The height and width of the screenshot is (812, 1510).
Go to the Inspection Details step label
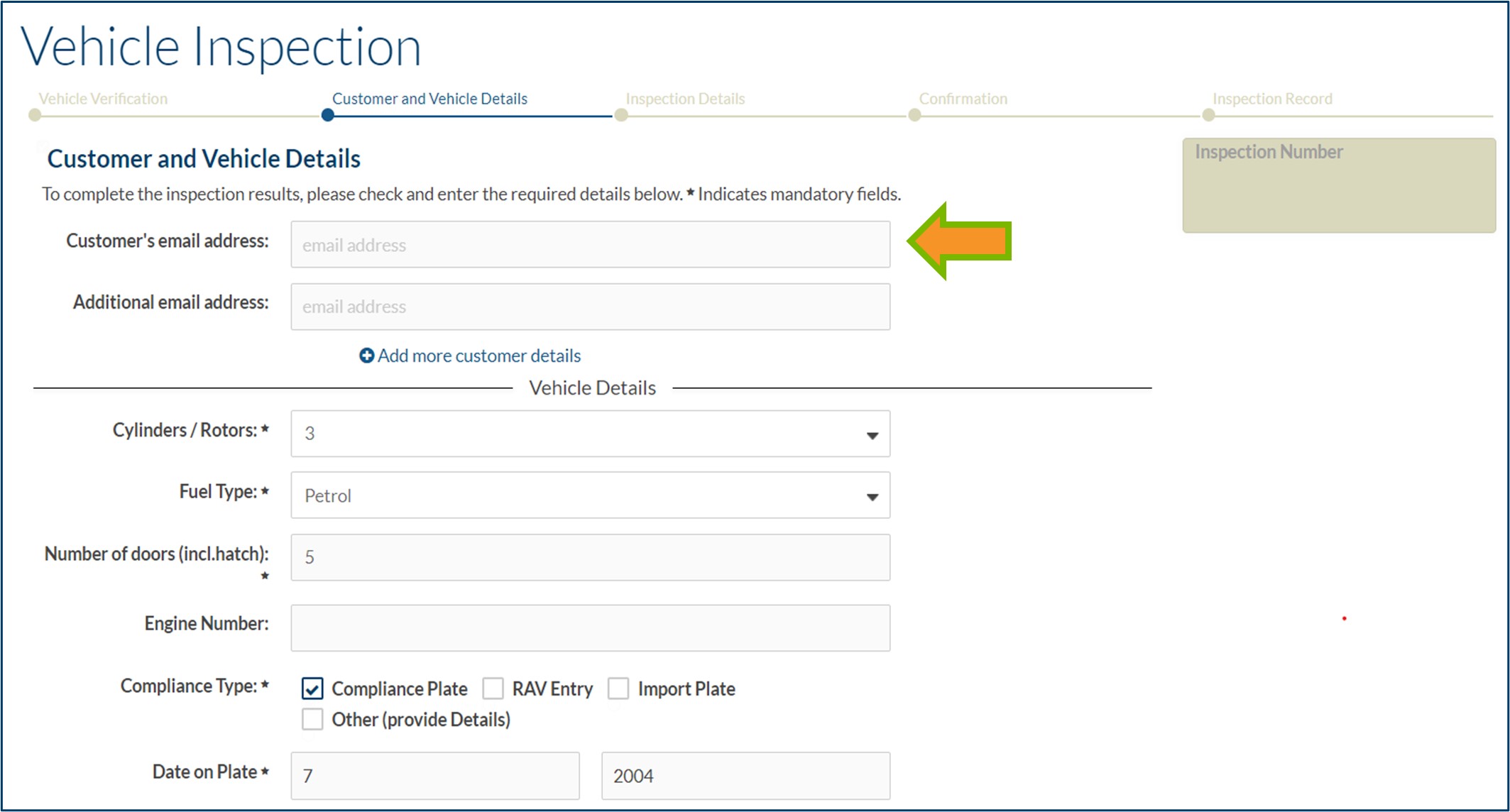click(685, 99)
